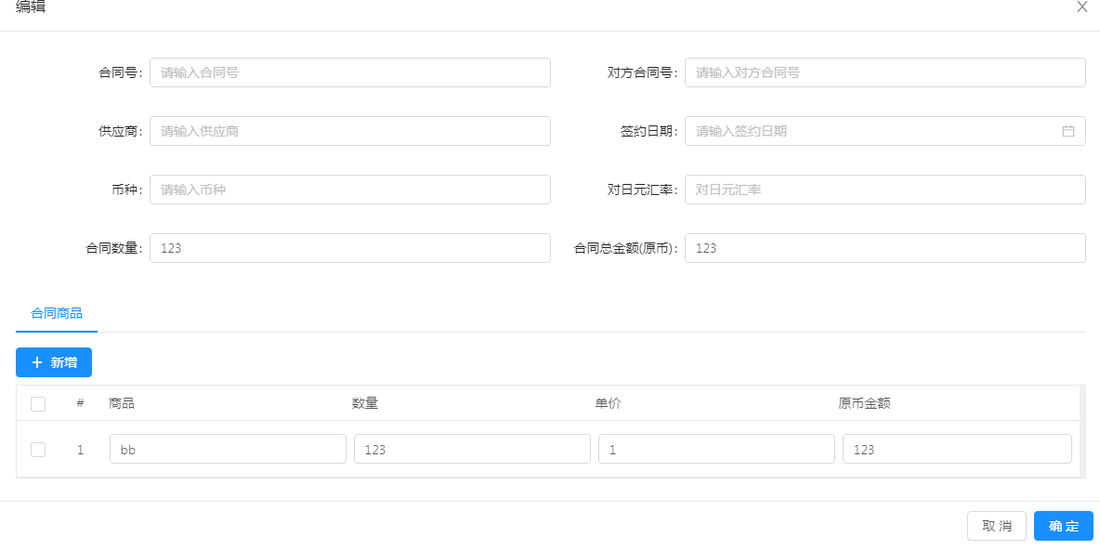Viewport: 1100px width, 550px height.
Task: Click the 合同总金额(原币) field
Action: [x=885, y=248]
